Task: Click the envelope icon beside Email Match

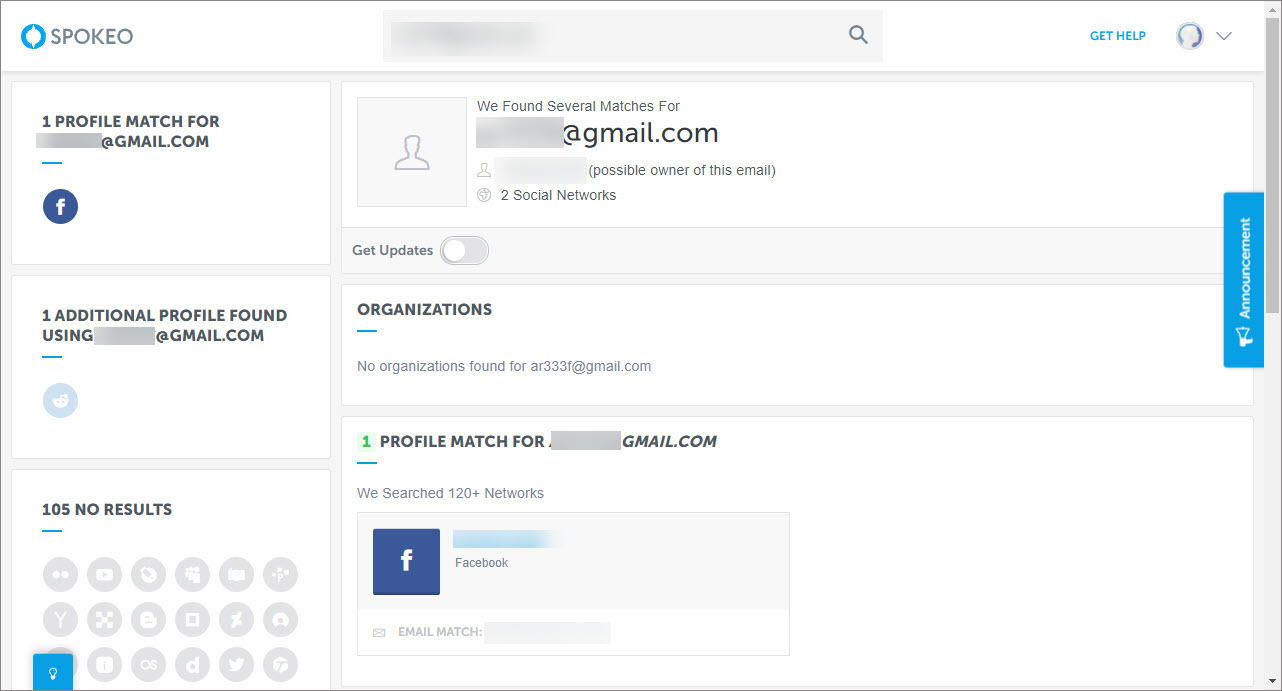Action: 379,633
